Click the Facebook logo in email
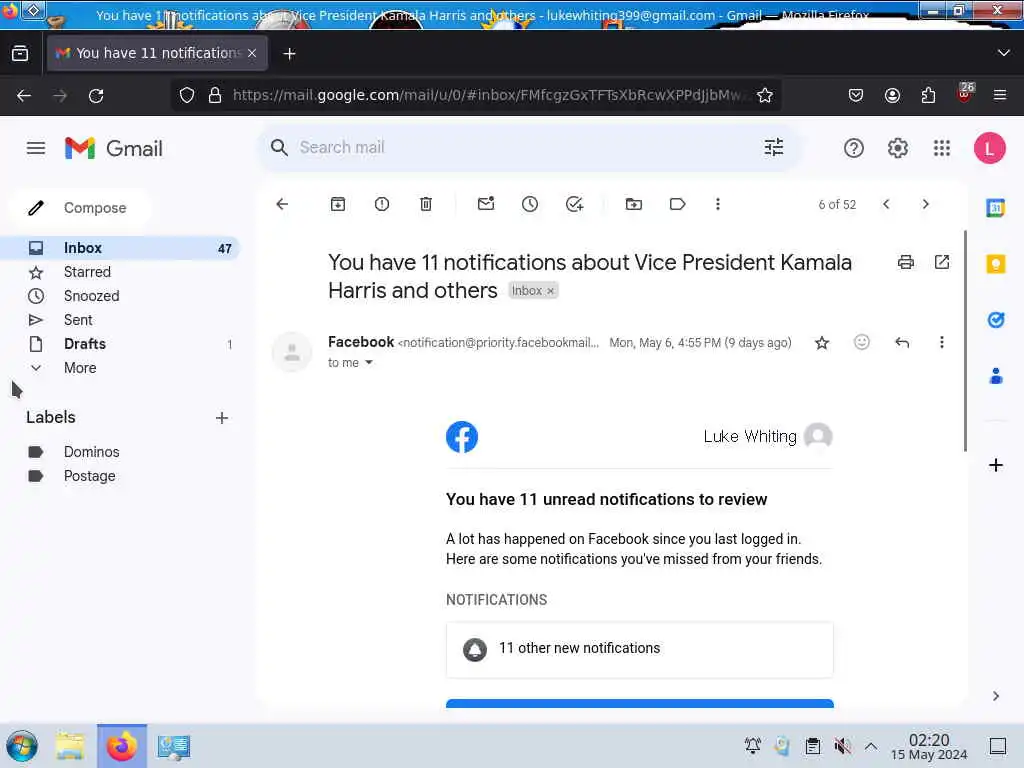The height and width of the screenshot is (768, 1024). (x=462, y=437)
